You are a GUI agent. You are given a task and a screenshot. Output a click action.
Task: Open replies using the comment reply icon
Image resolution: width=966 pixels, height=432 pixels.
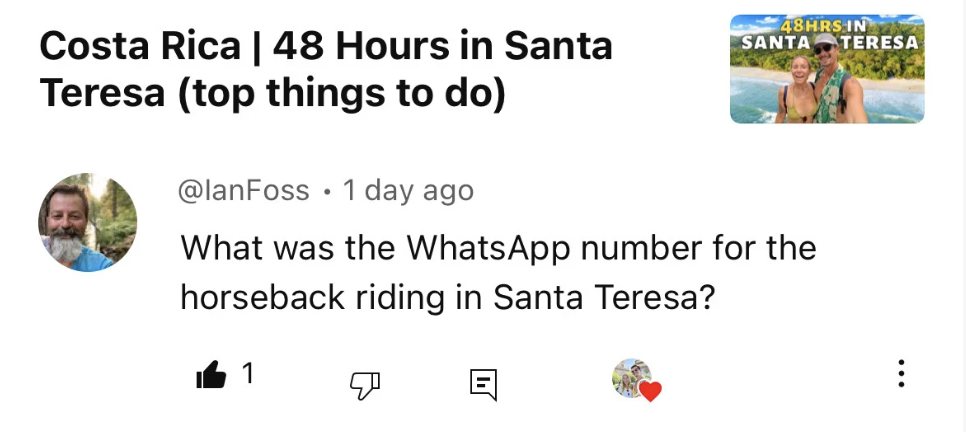(x=483, y=382)
